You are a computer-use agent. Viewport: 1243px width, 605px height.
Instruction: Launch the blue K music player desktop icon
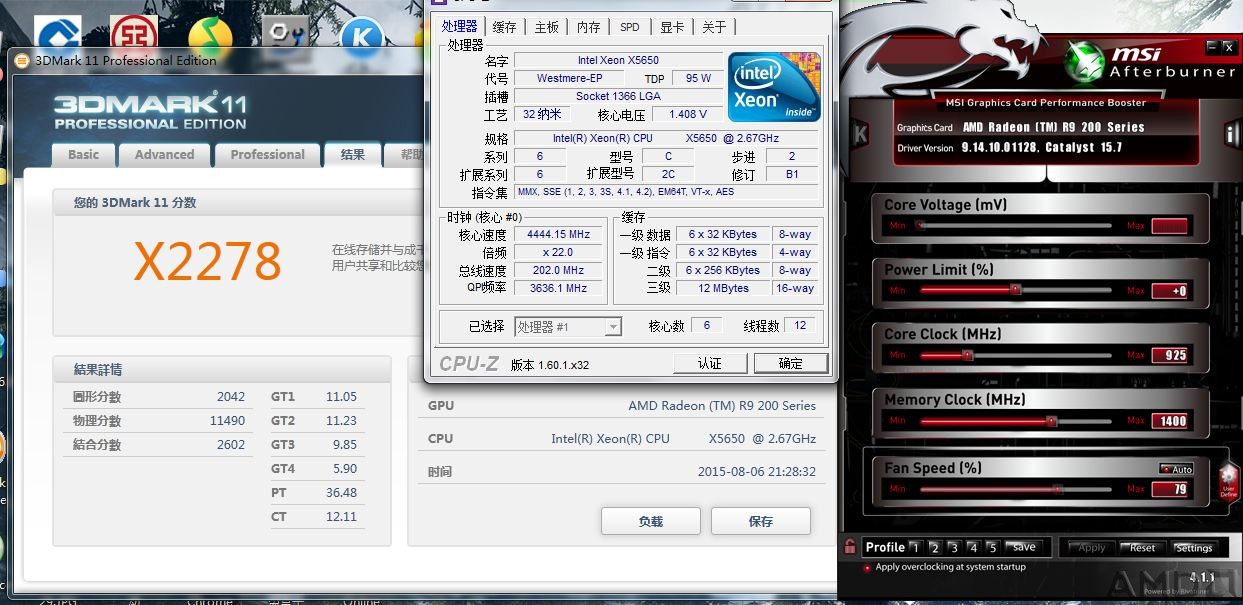362,35
